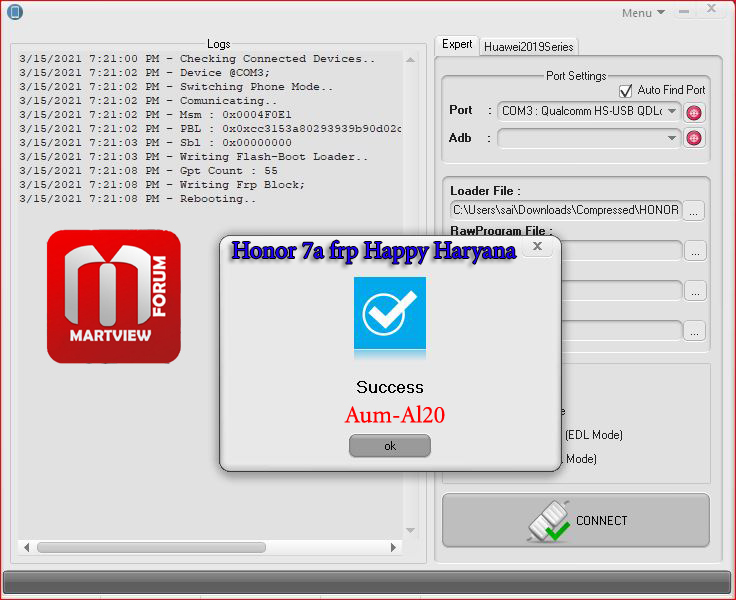Viewport: 736px width, 600px height.
Task: Click the 'Rebooting..' log line
Action: click(138, 199)
